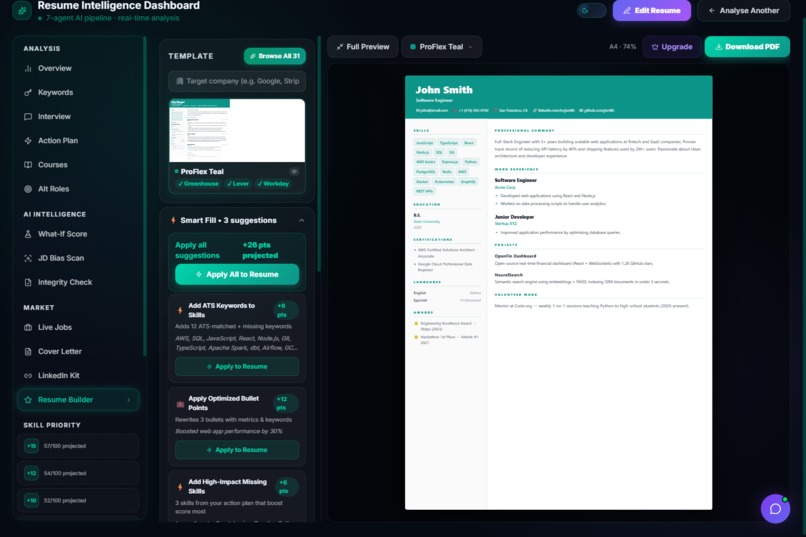Open the ProFlex Teal template dropdown
806x537 pixels.
[x=441, y=47]
